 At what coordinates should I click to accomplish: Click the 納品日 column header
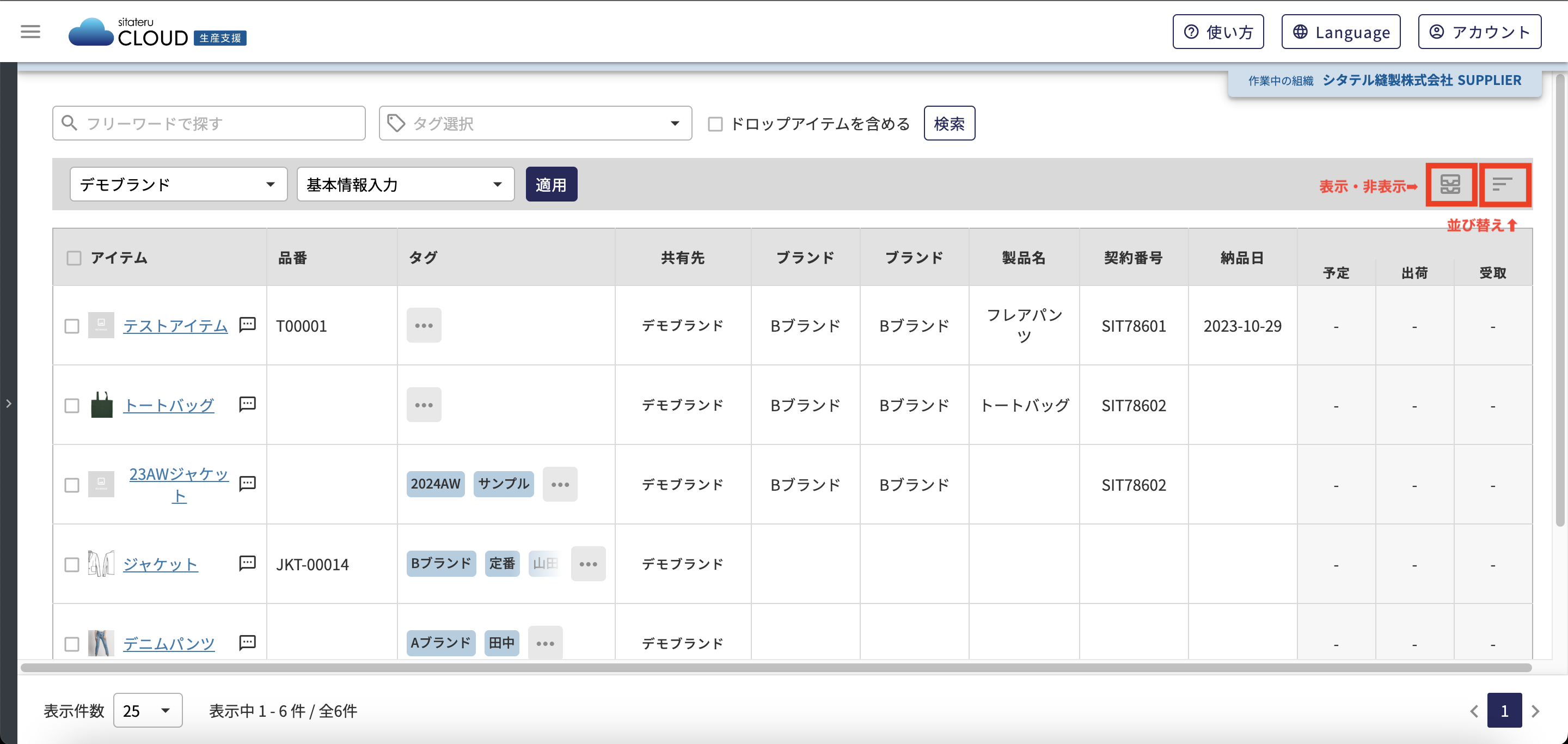[x=1242, y=258]
